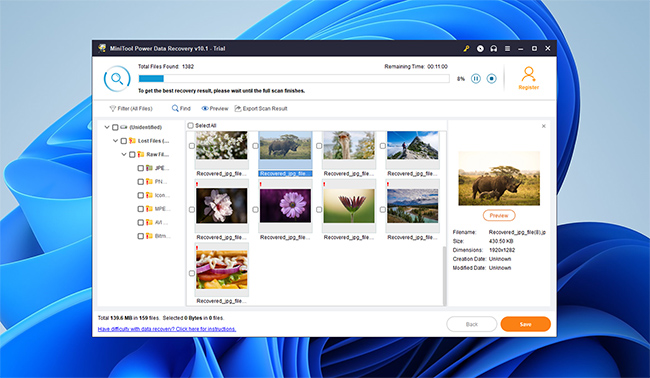650x378 pixels.
Task: Click filename 'Recovered_jpg_file(8).jp'
Action: coord(517,233)
